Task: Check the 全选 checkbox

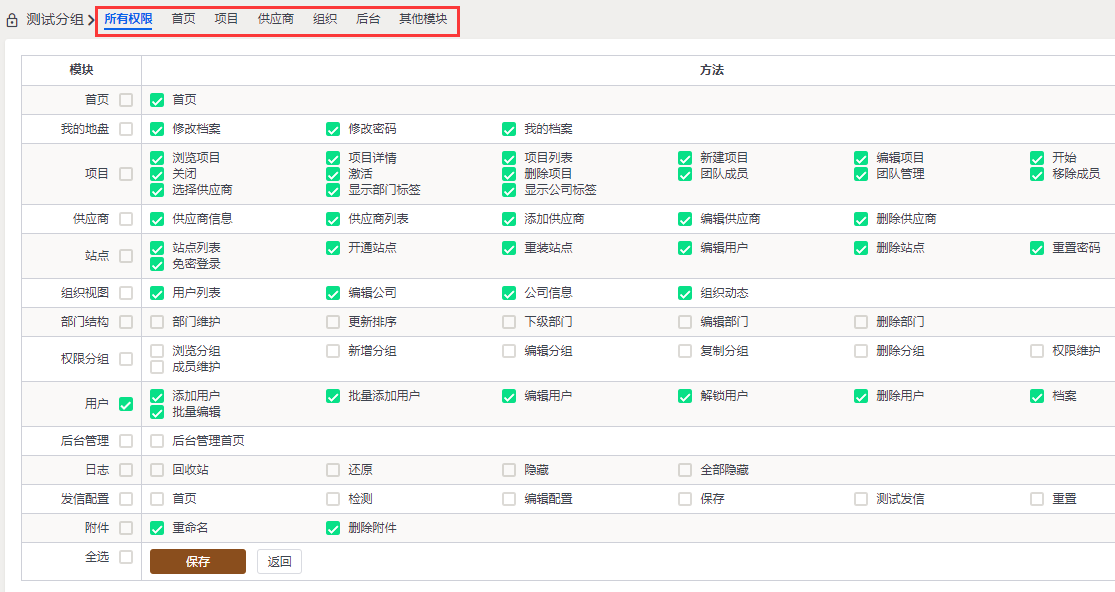Action: pos(126,557)
